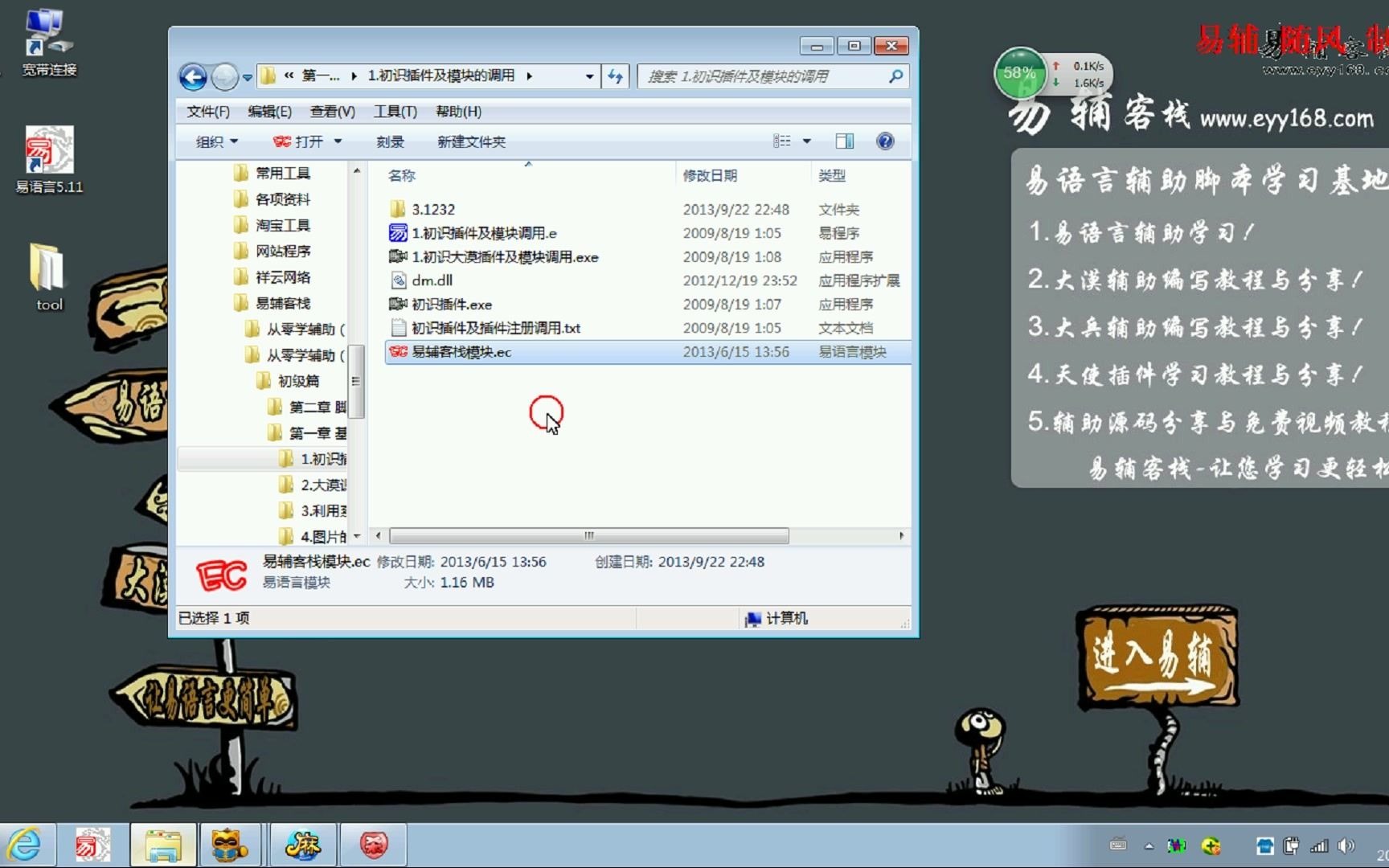Change view with the view icon
Viewport: 1389px width, 868px height.
tap(782, 141)
